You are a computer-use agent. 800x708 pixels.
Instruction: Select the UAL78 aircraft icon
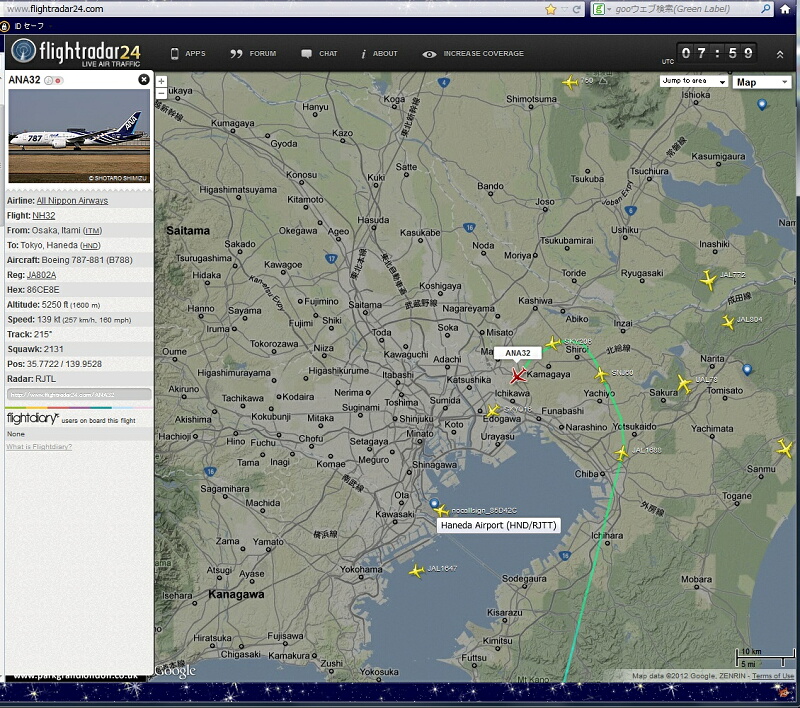click(x=684, y=384)
